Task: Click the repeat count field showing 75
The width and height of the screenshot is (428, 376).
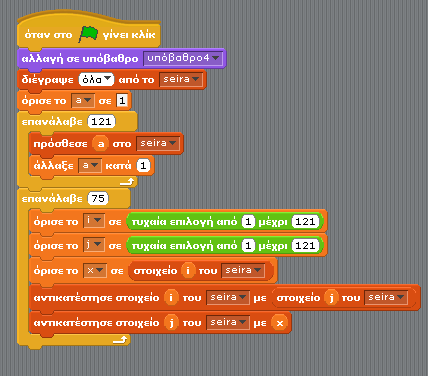Action: (x=98, y=199)
